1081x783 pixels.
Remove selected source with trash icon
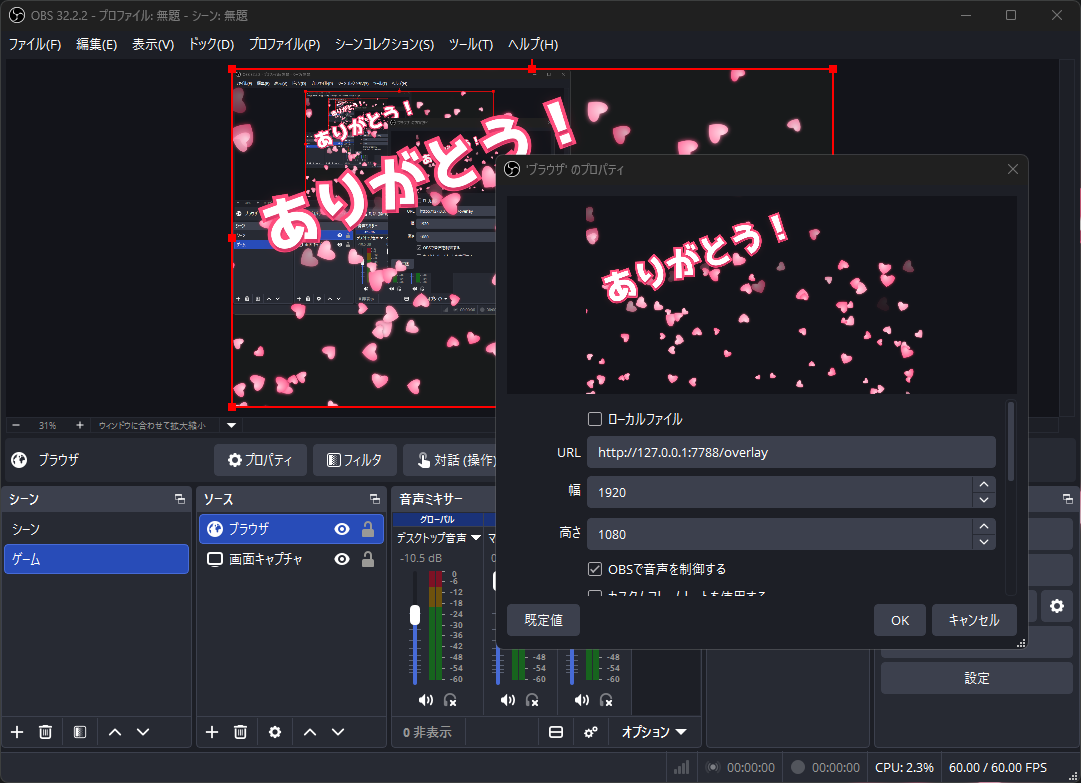(241, 732)
